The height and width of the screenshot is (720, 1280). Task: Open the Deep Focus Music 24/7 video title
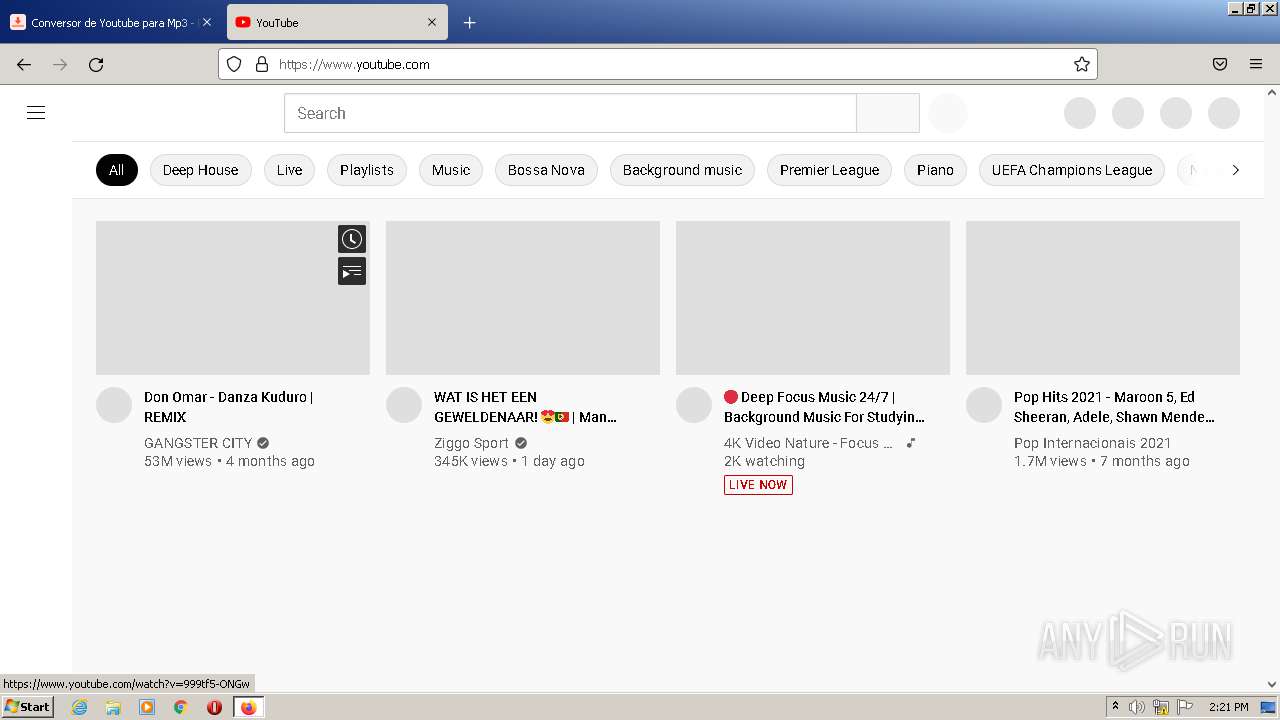[x=824, y=407]
